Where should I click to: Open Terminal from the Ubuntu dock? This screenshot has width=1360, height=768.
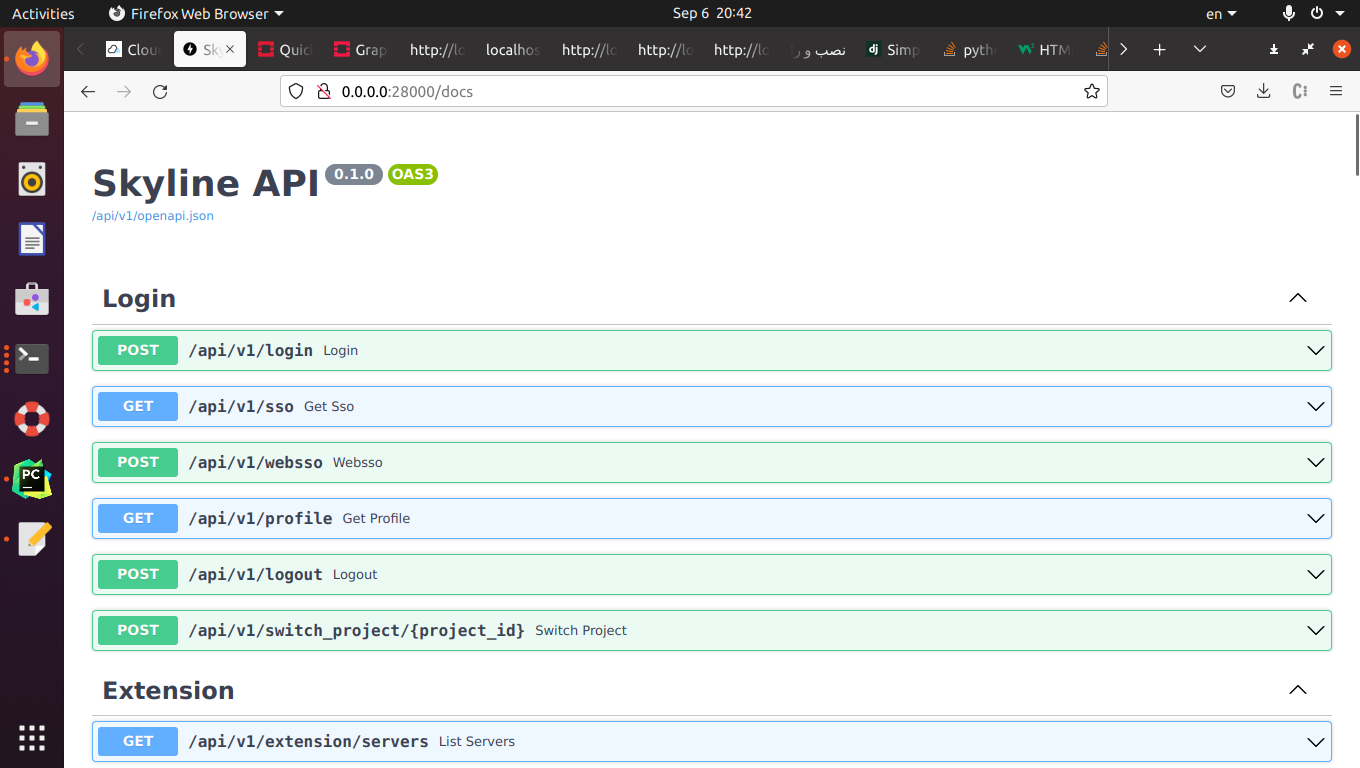coord(32,358)
